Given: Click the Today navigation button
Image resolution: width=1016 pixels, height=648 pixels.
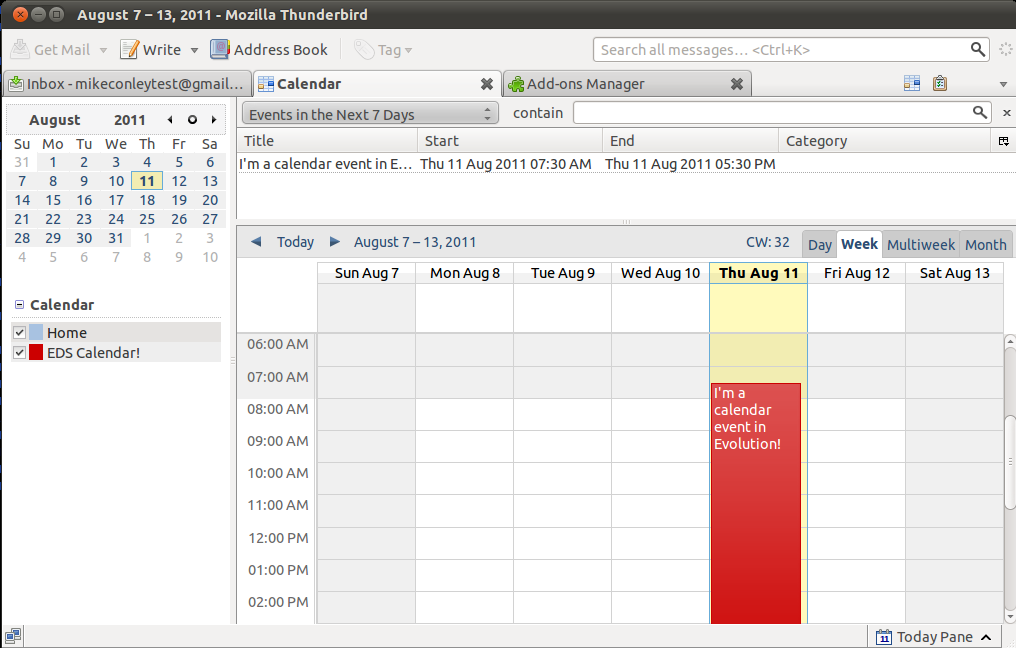Looking at the screenshot, I should point(295,242).
